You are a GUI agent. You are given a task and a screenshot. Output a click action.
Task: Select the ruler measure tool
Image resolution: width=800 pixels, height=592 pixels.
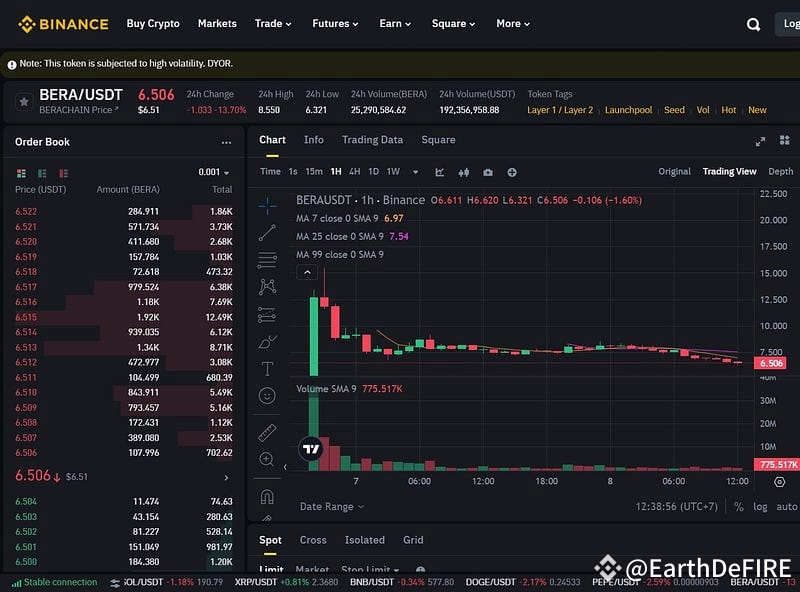coord(267,432)
